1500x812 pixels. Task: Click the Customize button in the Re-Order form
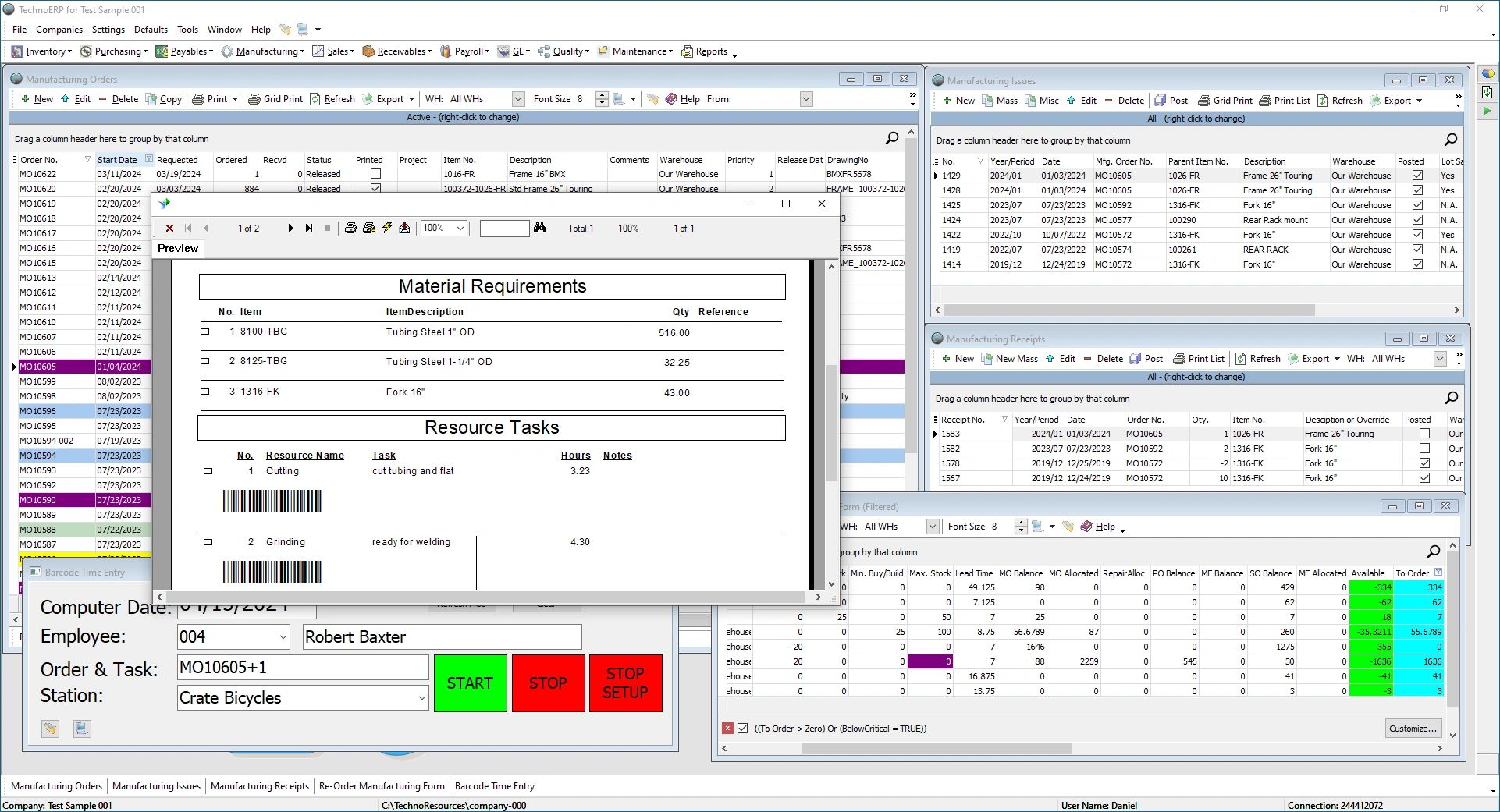point(1413,728)
